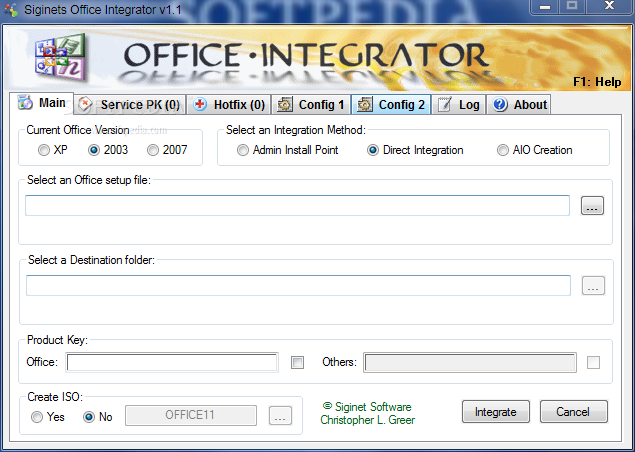The image size is (635, 452).
Task: Click the Create ISO browse button
Action: (x=280, y=416)
